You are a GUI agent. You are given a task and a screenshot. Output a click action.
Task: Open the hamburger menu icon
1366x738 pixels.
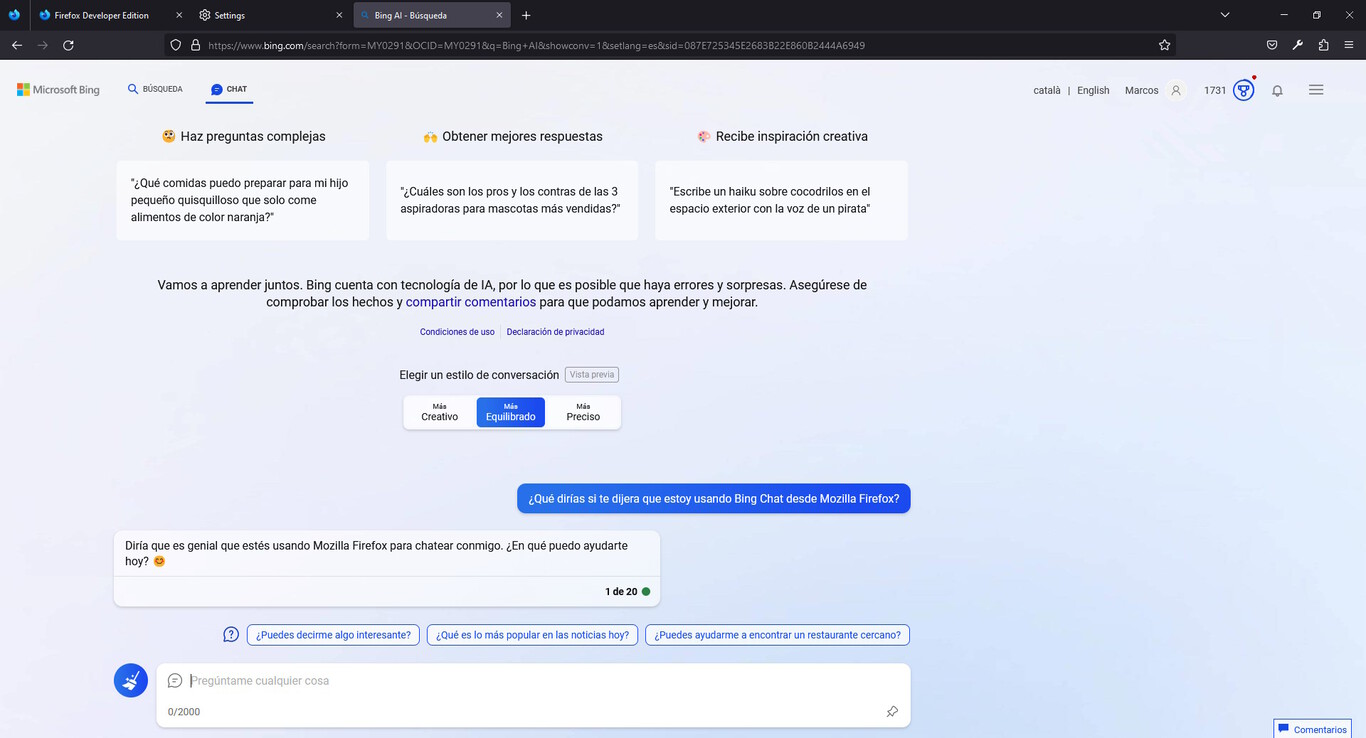click(x=1316, y=89)
